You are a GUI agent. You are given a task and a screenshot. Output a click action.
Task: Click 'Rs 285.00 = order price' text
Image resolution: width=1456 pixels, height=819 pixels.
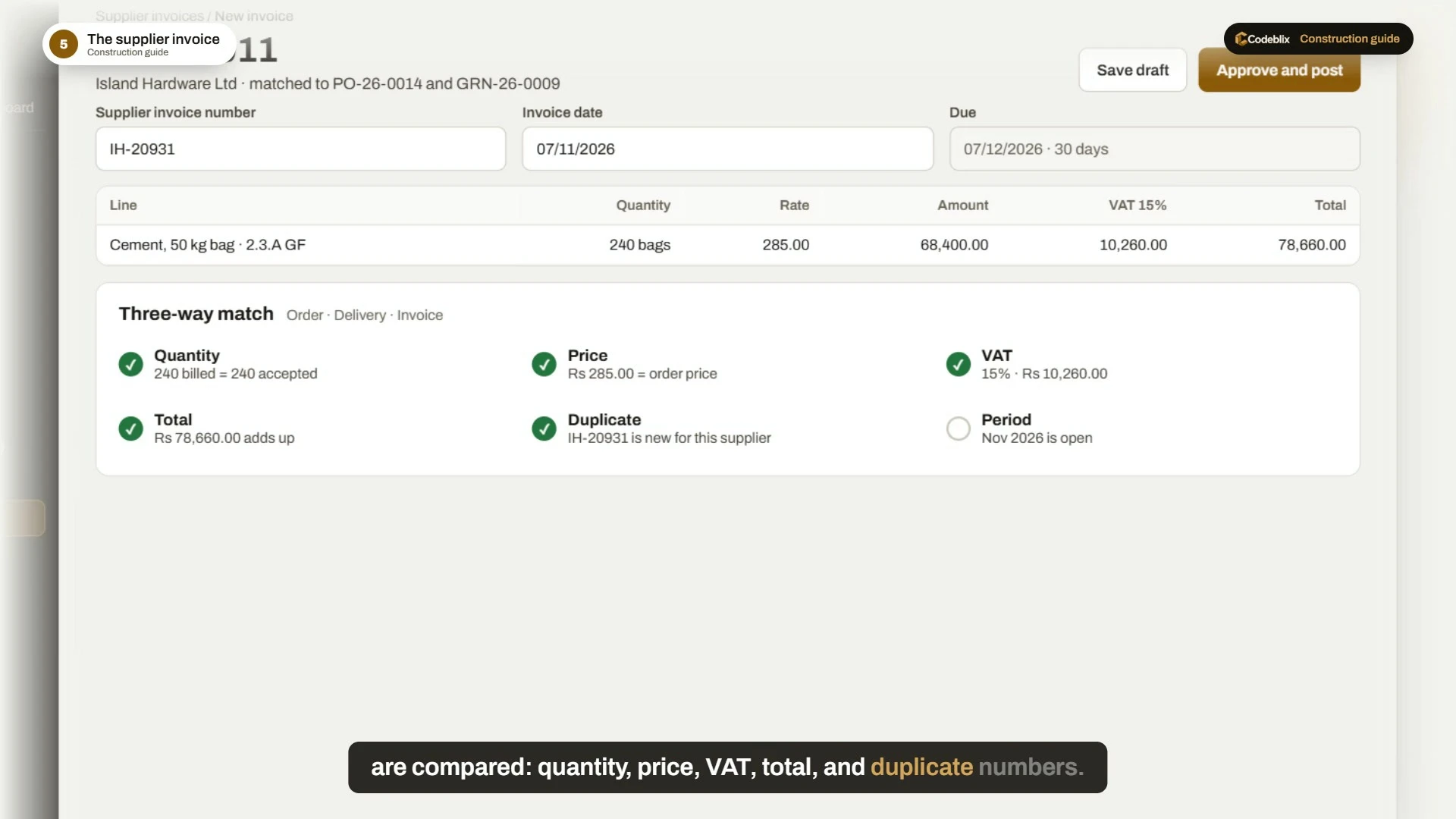click(x=642, y=374)
